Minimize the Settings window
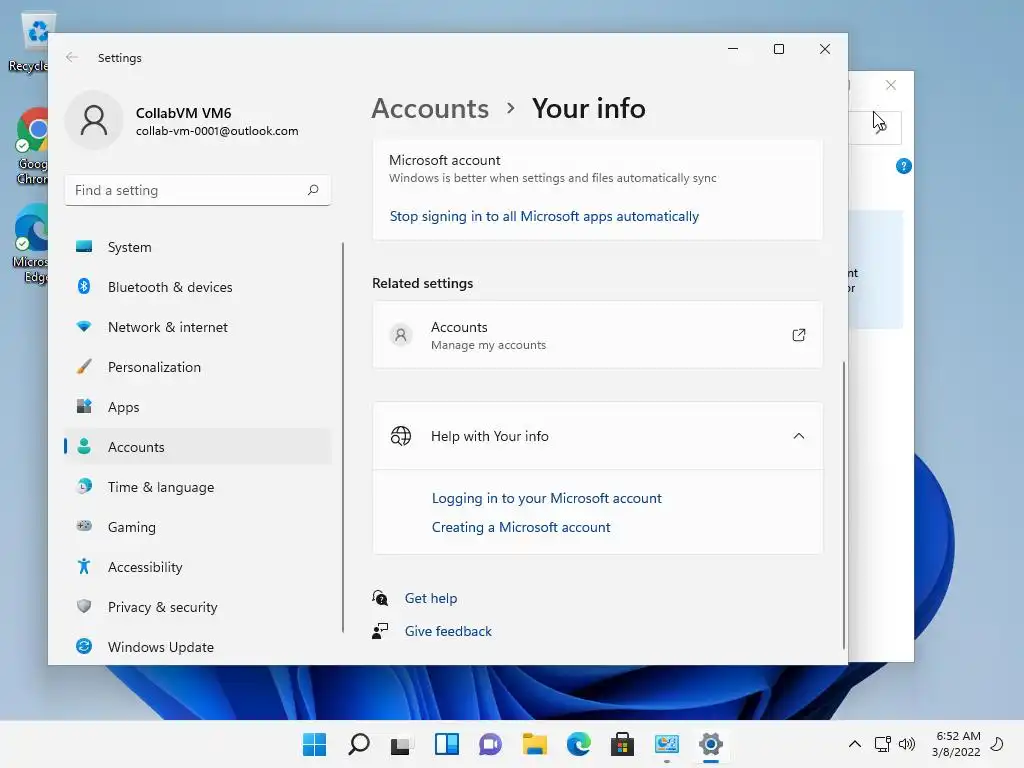This screenshot has width=1024, height=768. pyautogui.click(x=733, y=49)
